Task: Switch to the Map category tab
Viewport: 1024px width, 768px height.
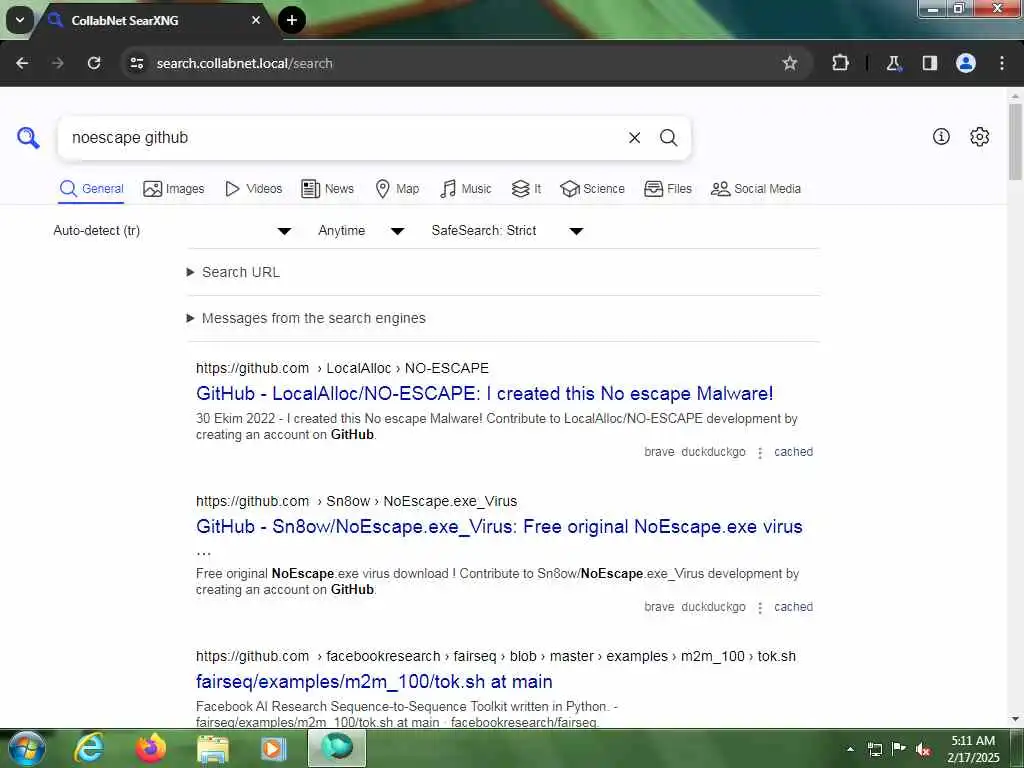Action: pyautogui.click(x=397, y=189)
